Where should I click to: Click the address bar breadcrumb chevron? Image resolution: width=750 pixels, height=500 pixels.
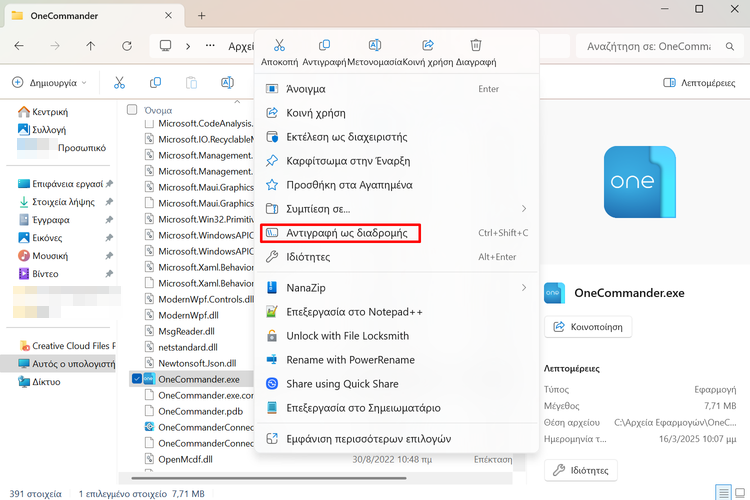tap(188, 46)
